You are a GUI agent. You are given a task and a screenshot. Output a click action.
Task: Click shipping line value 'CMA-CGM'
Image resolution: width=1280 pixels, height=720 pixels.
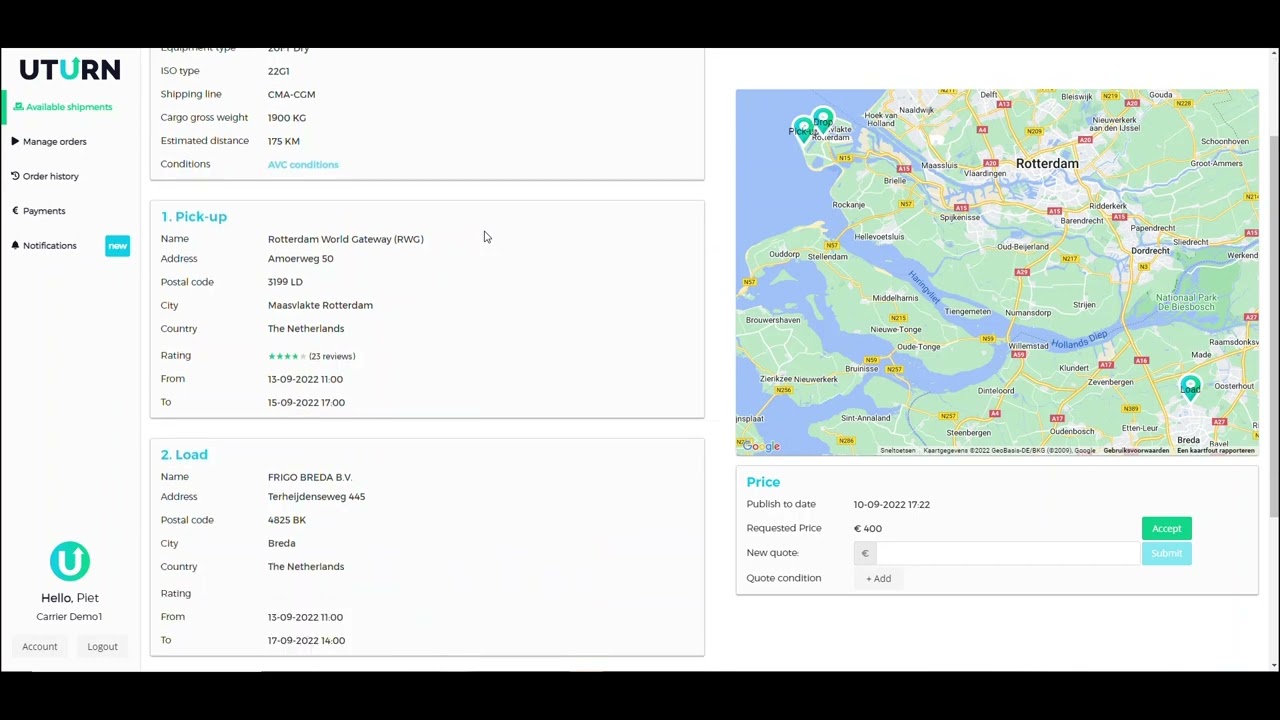coord(291,95)
